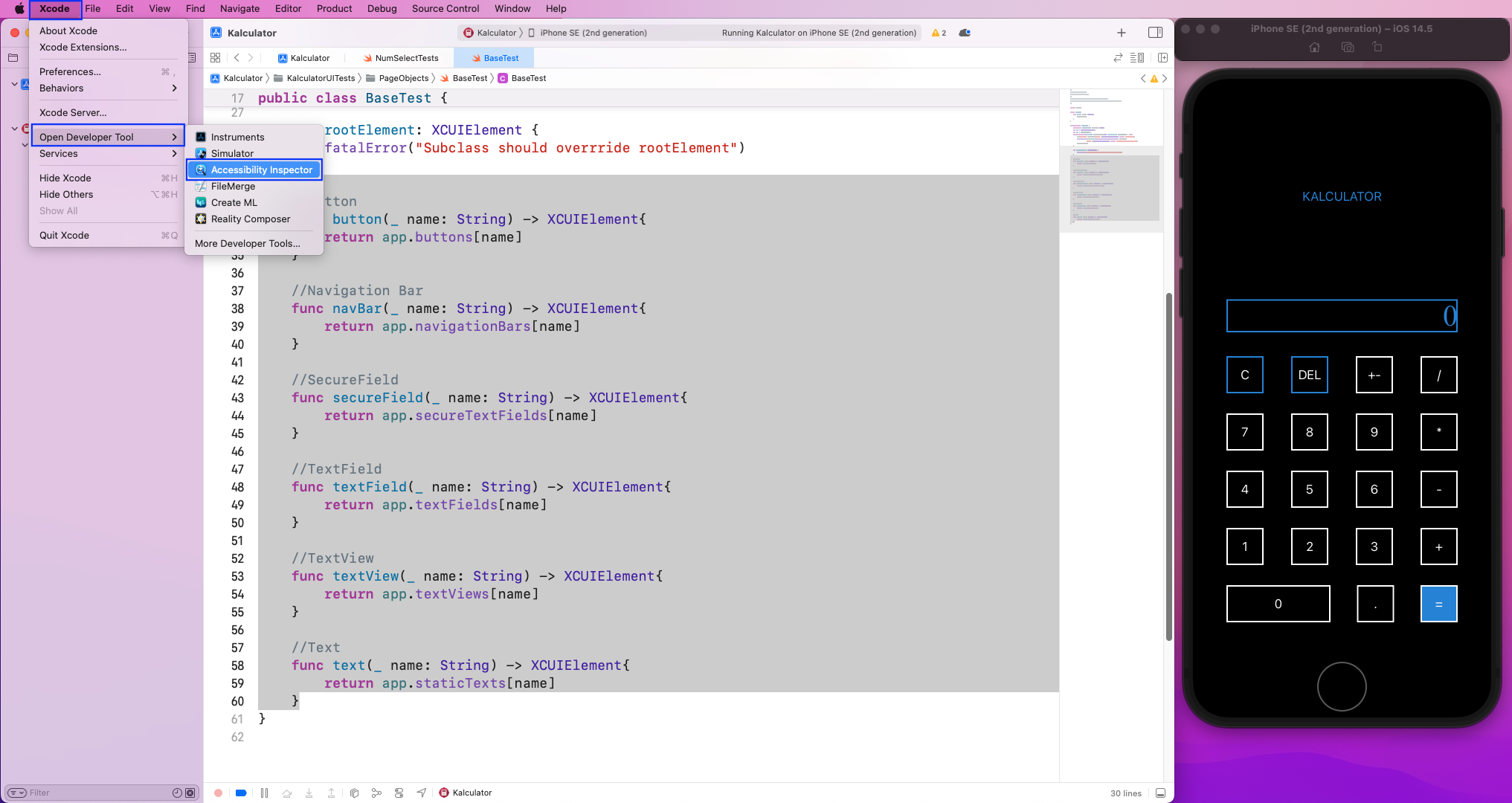Click More Developer Tools option
This screenshot has height=803, width=1512.
click(247, 243)
